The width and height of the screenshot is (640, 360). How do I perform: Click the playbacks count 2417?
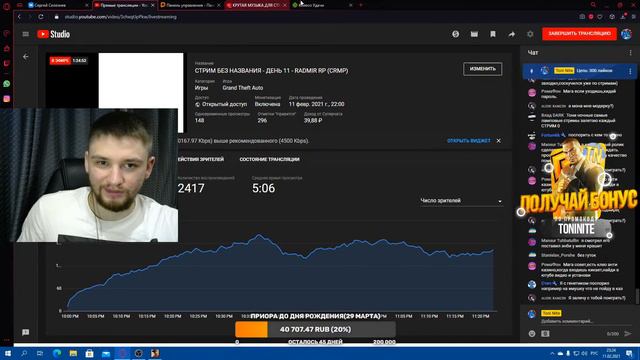point(191,188)
